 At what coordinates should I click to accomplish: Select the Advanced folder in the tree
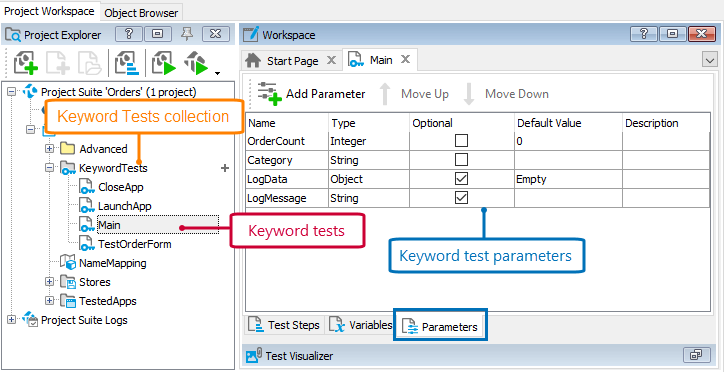coord(103,149)
